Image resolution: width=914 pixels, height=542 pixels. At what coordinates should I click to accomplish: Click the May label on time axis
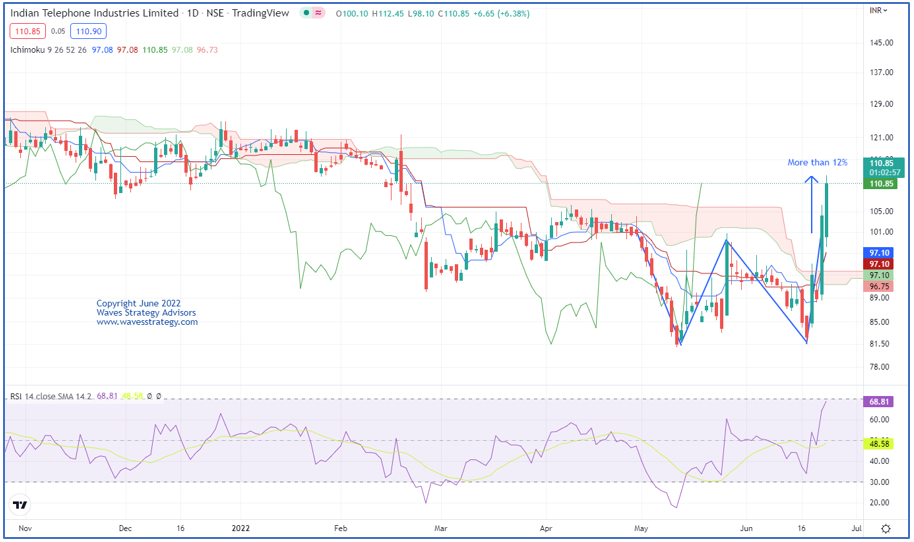[641, 528]
